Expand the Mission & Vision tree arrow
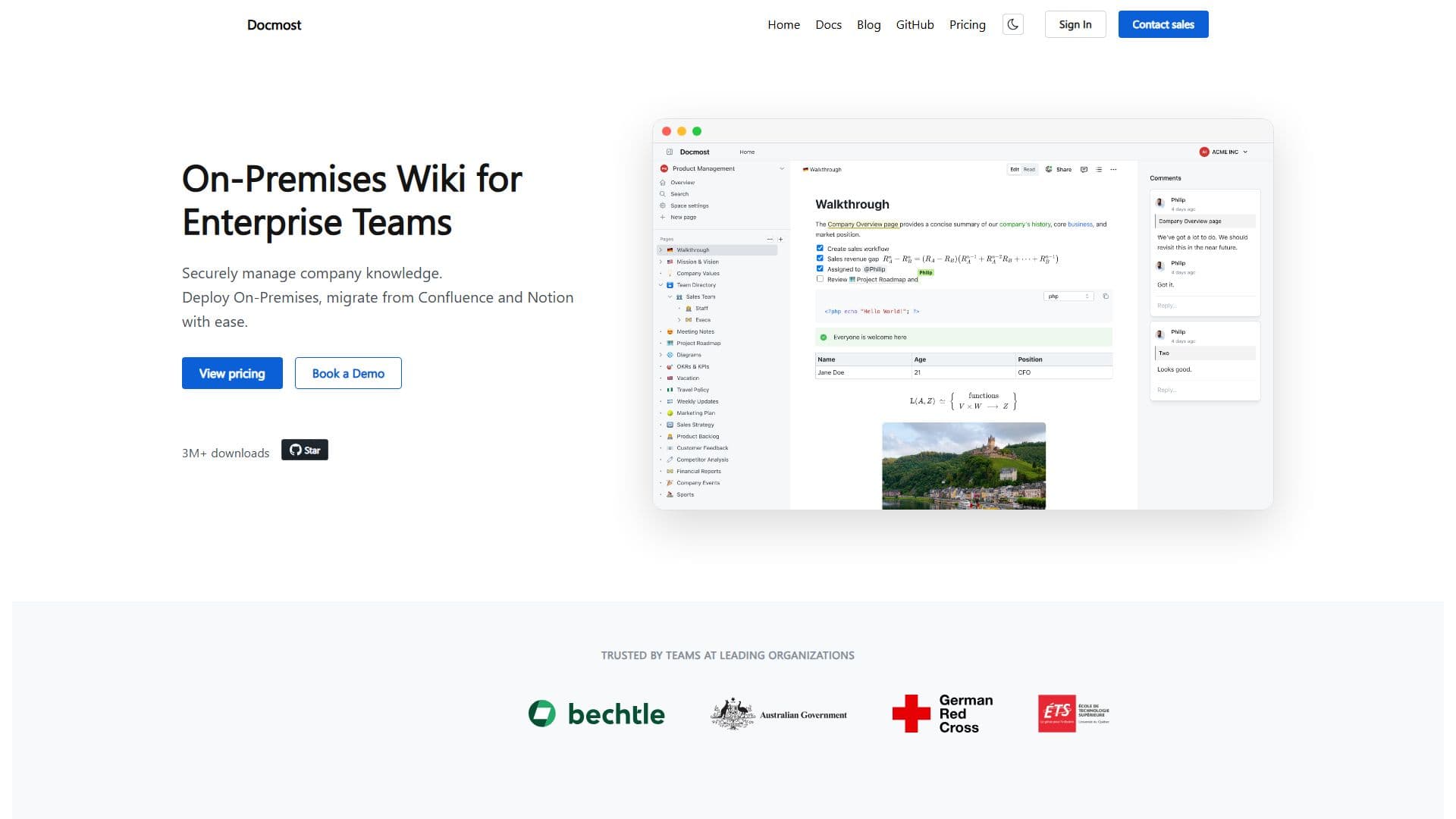Image resolution: width=1456 pixels, height=819 pixels. [661, 262]
